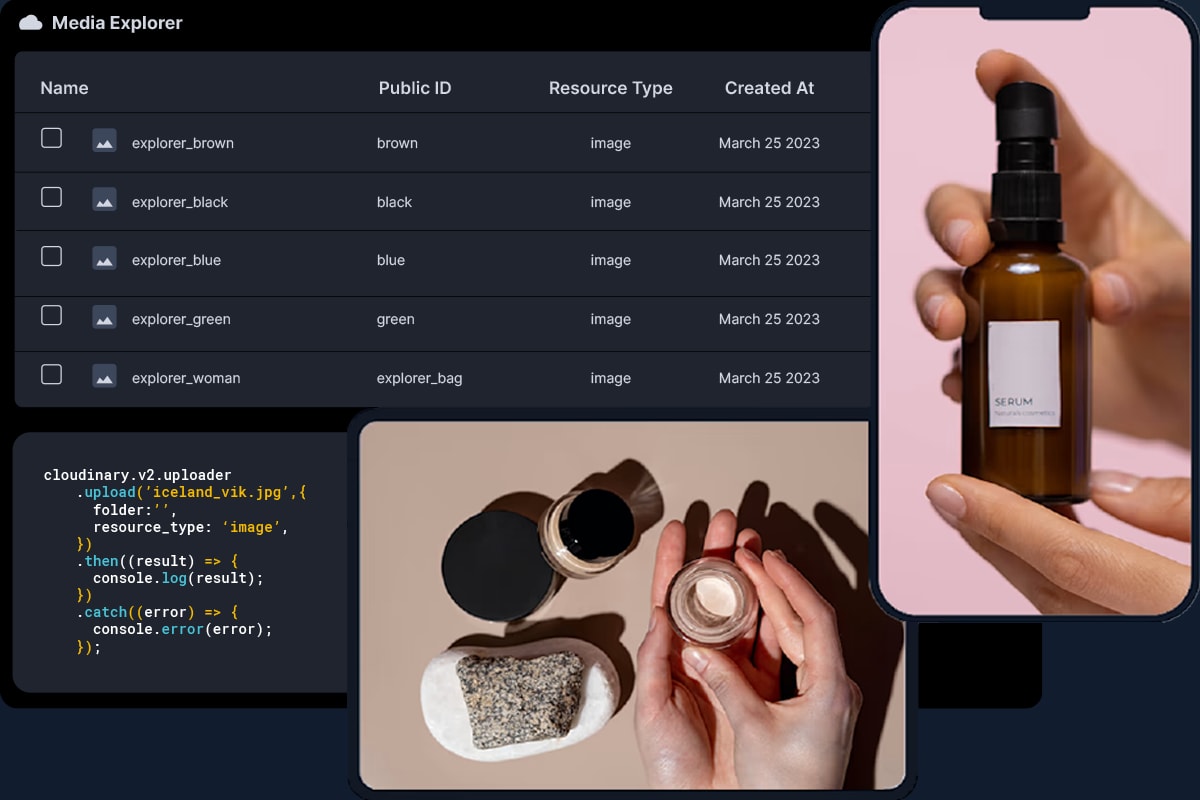
Task: Click the image icon beside explorer_green
Action: (x=104, y=318)
